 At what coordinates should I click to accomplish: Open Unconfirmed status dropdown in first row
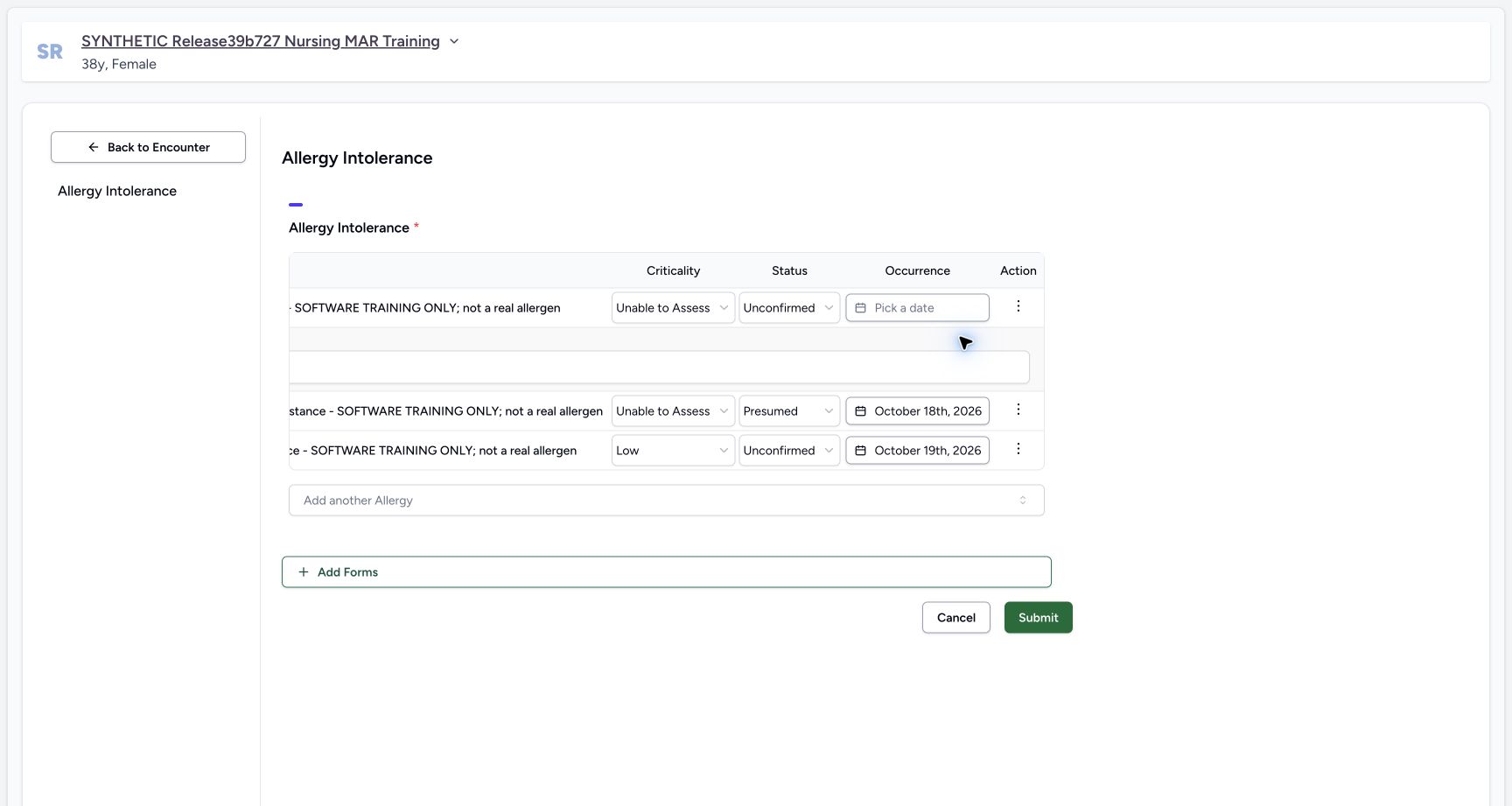[789, 308]
